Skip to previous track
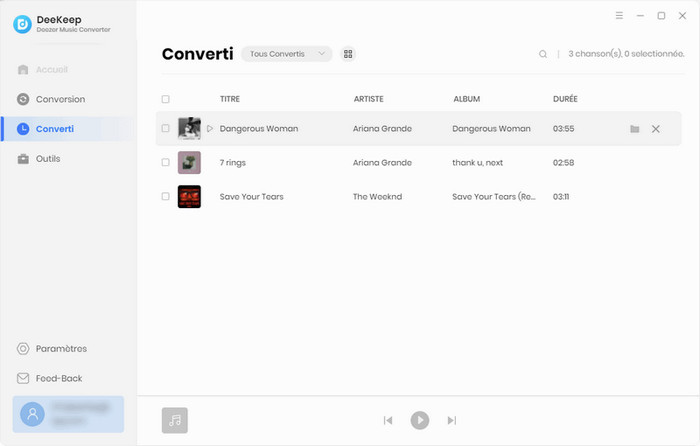Screen dimensions: 700x446 [x=388, y=421]
